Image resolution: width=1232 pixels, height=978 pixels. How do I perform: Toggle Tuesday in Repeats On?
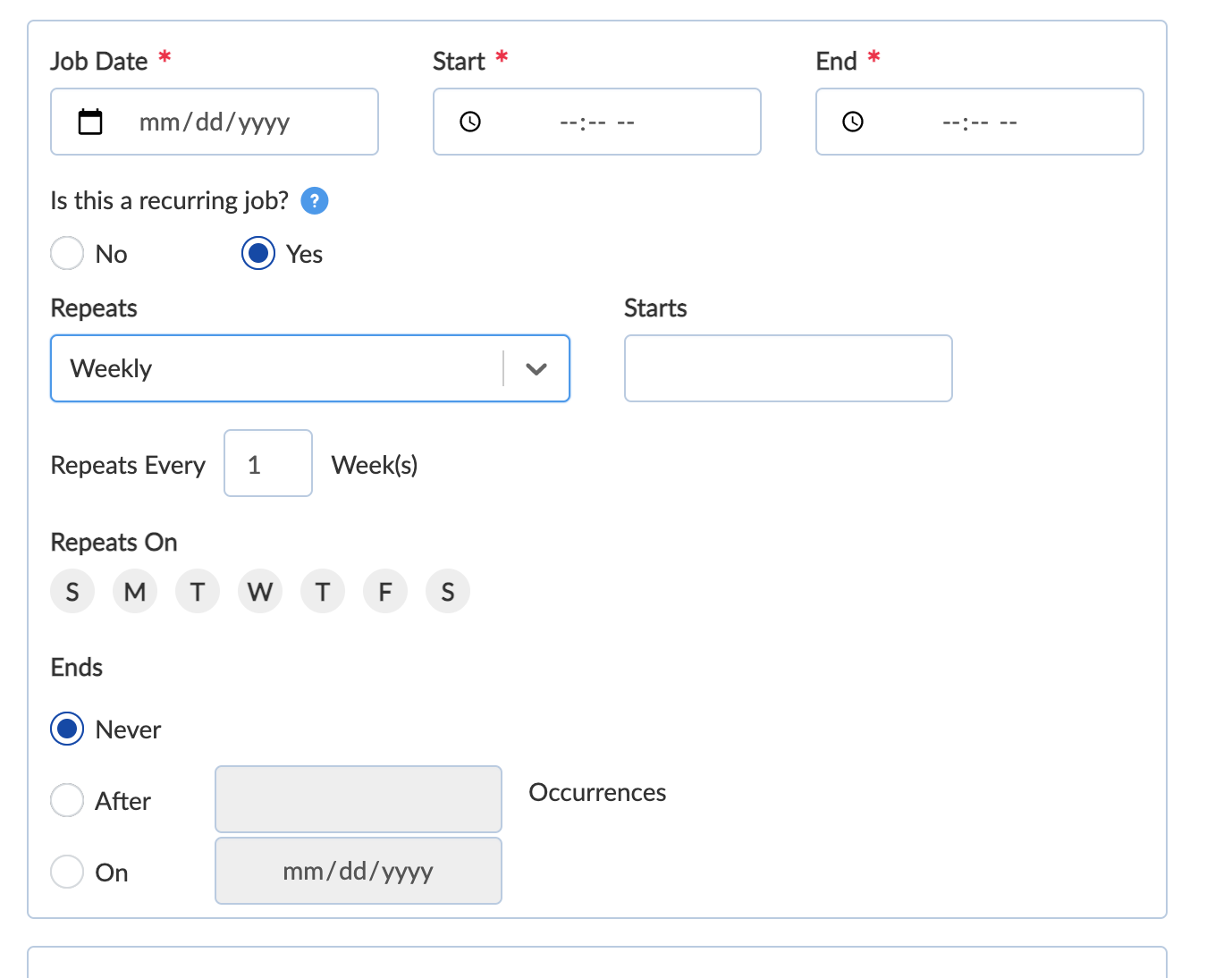(198, 591)
